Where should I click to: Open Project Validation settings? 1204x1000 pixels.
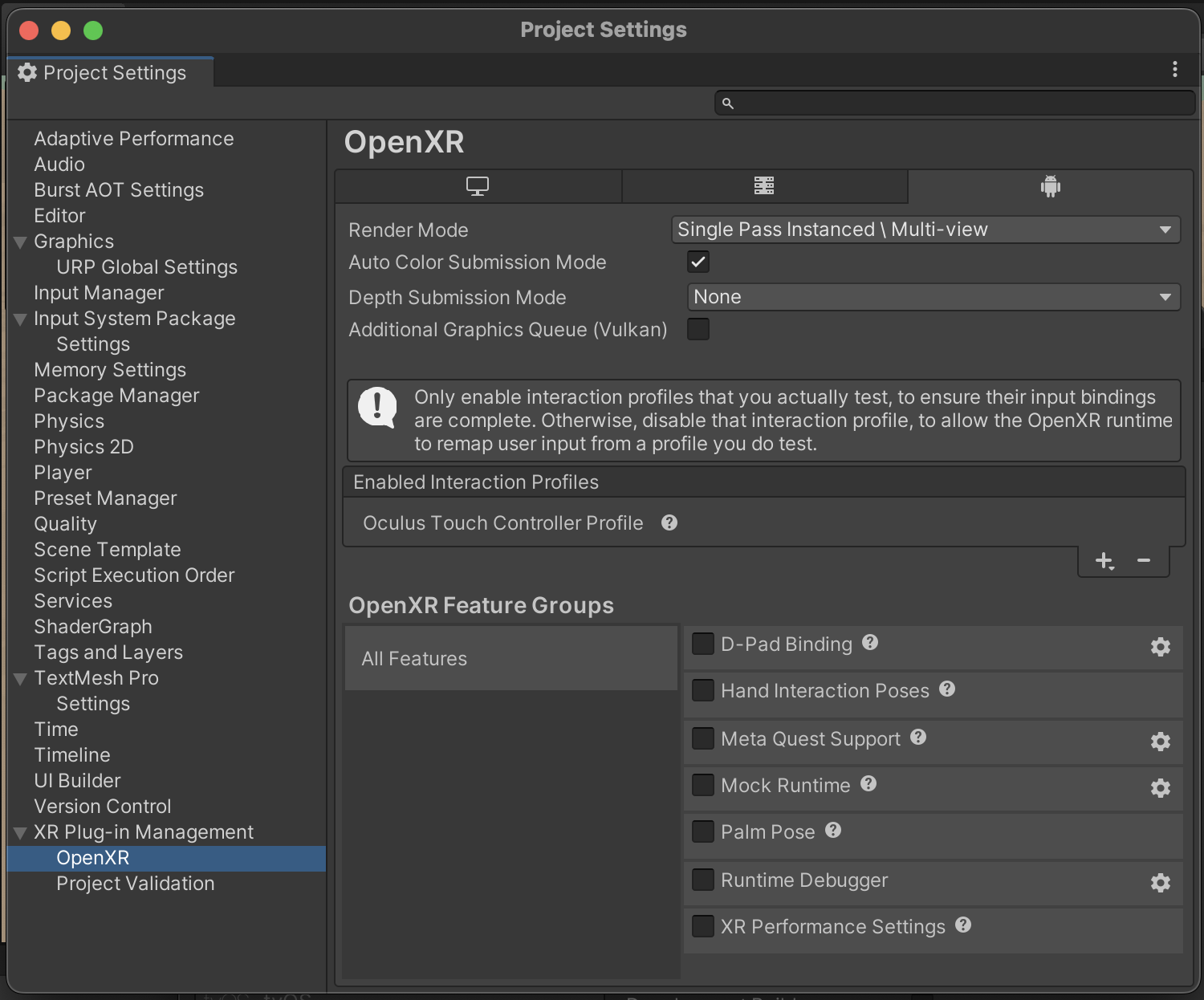pyautogui.click(x=136, y=884)
